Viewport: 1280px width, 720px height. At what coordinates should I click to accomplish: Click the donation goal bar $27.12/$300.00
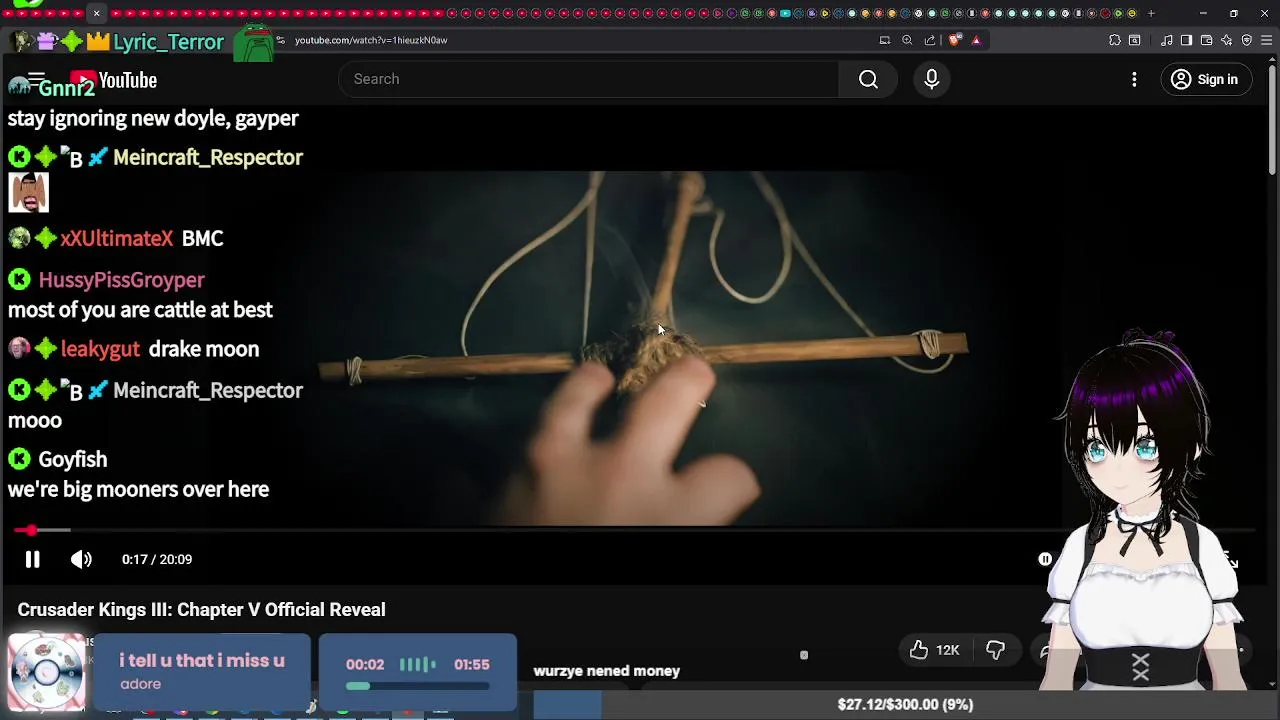point(905,704)
